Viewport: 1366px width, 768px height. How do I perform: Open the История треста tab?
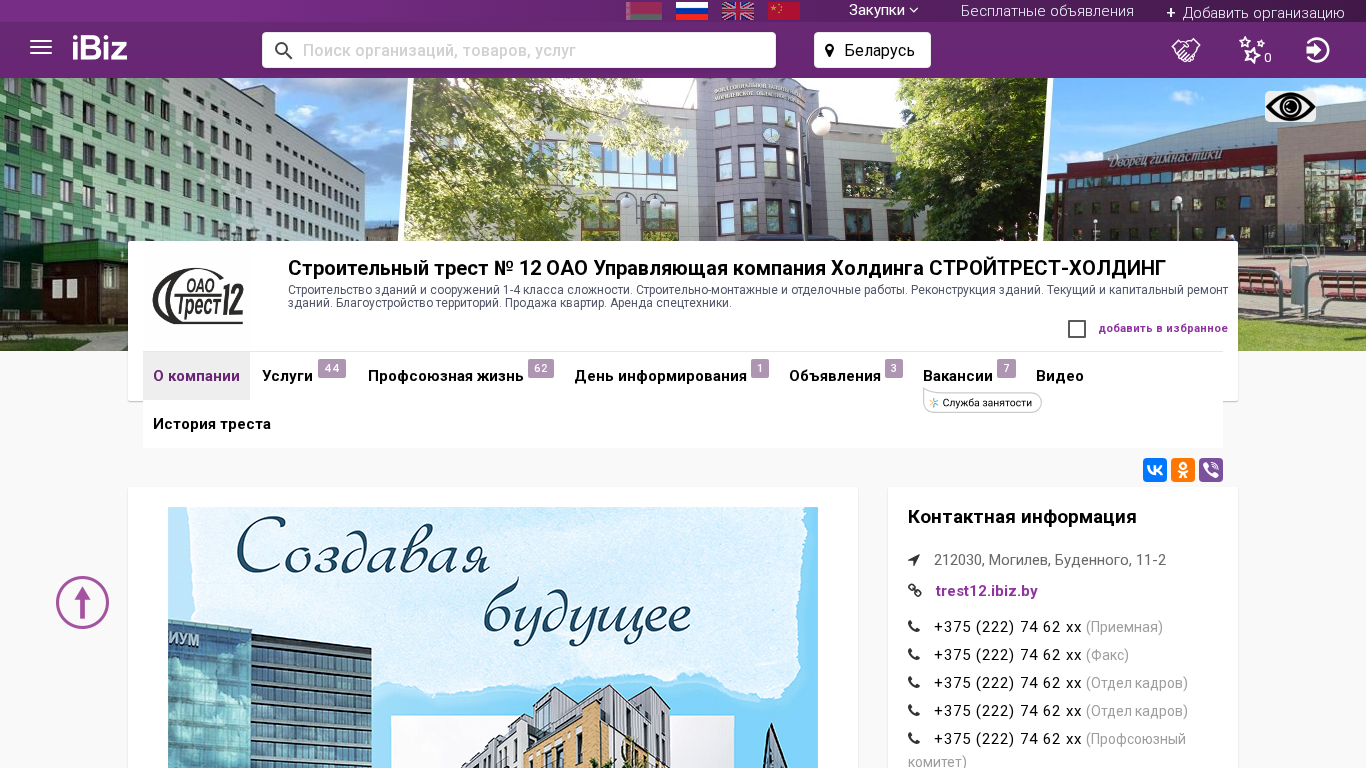point(212,424)
